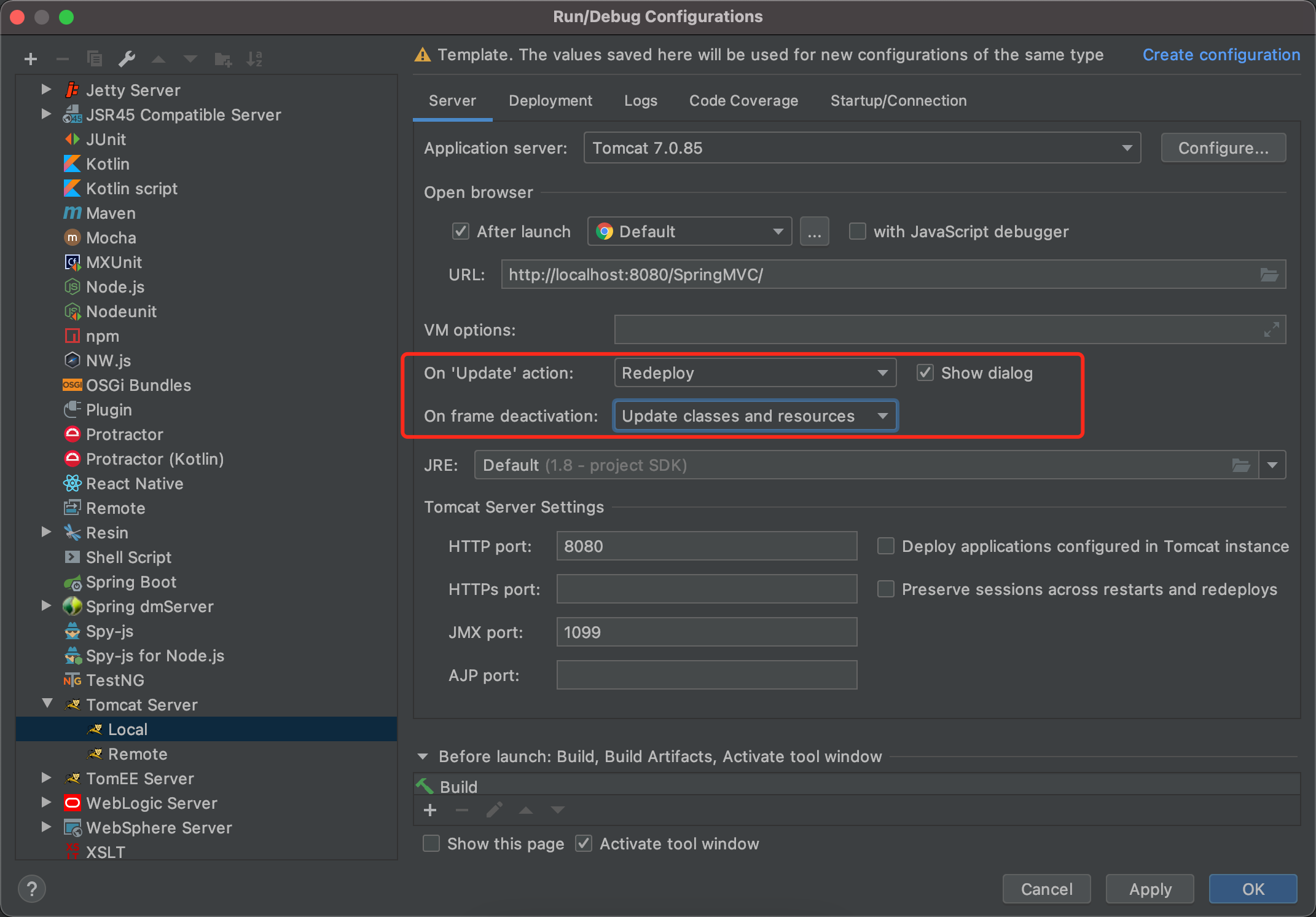1316x917 pixels.
Task: Click the TestNG icon
Action: point(72,680)
